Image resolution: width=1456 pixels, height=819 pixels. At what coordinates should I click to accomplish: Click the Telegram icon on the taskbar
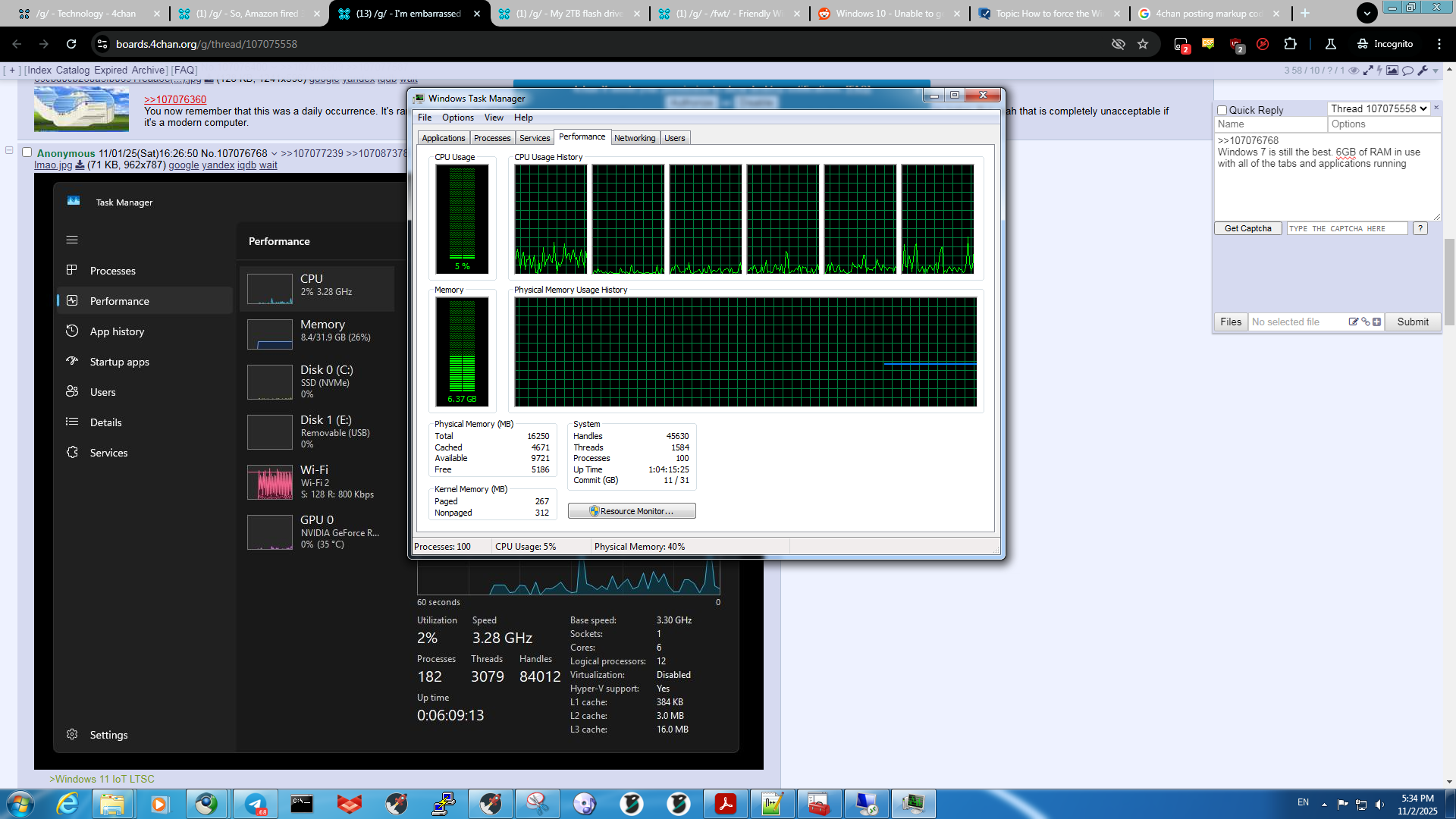click(255, 804)
